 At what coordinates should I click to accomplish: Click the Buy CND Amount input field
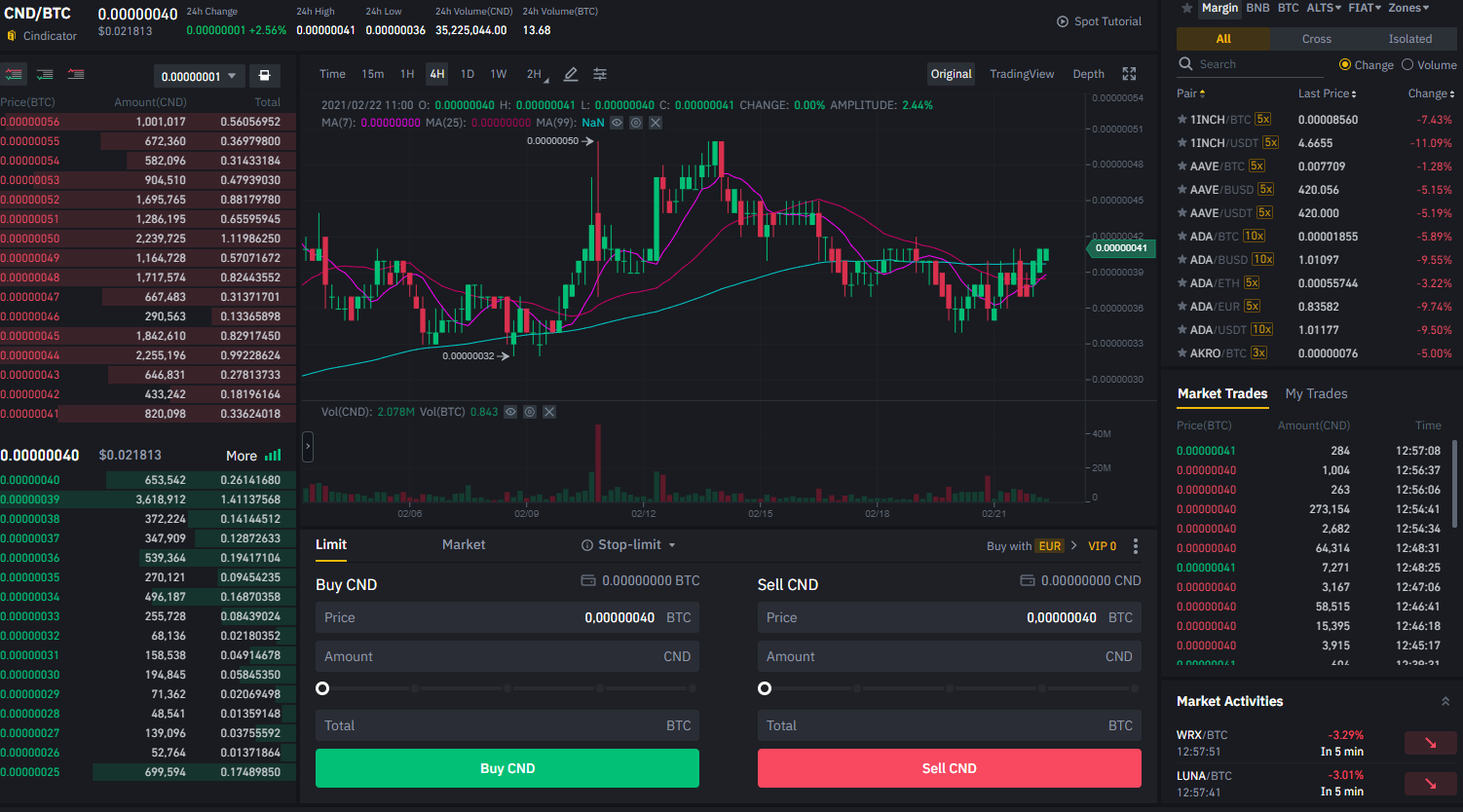coord(507,656)
